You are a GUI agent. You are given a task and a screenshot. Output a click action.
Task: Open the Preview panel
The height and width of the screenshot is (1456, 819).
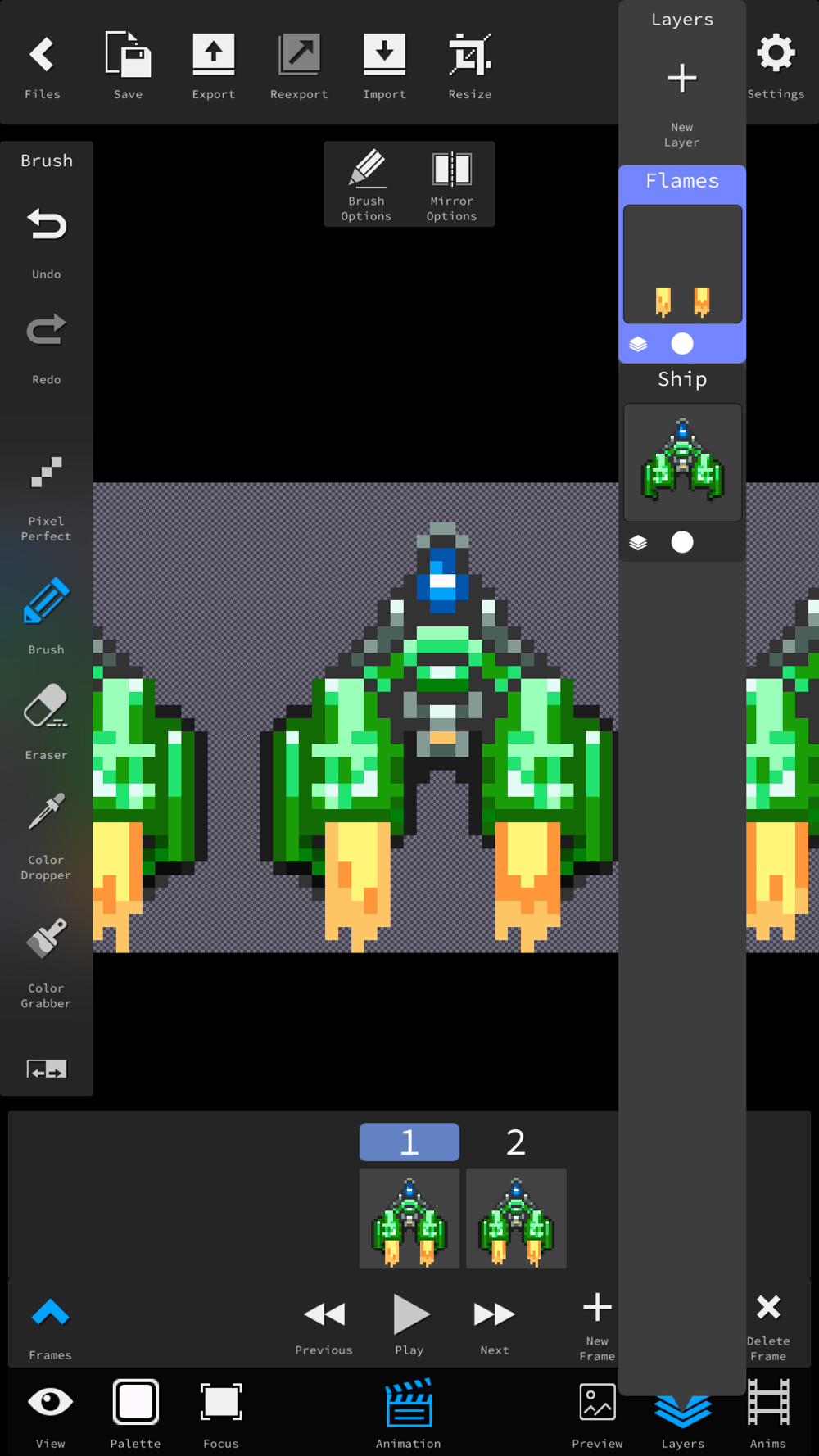597,1414
